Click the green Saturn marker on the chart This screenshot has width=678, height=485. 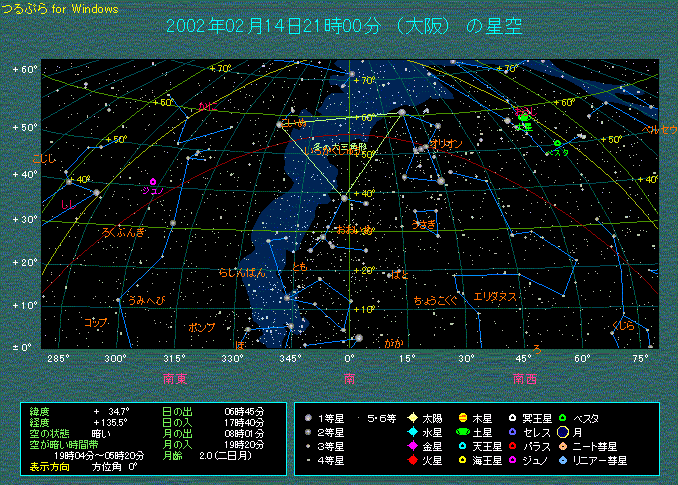[524, 119]
